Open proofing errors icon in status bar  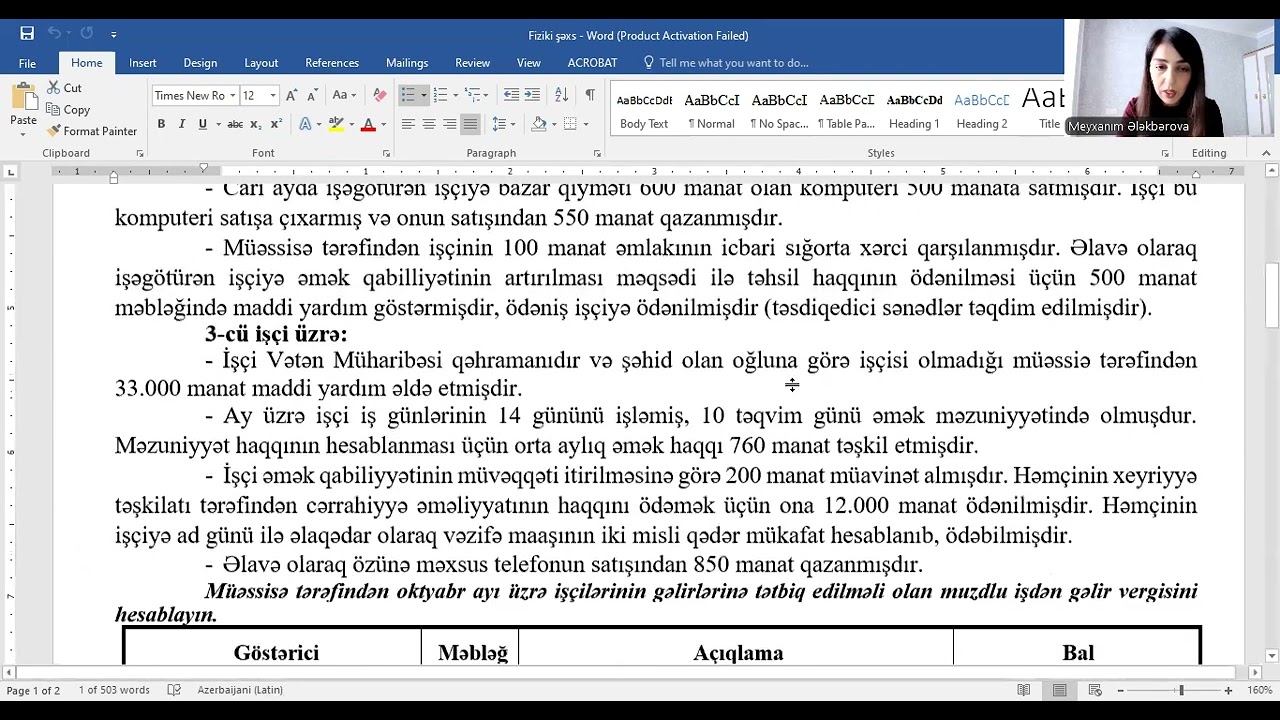[174, 690]
